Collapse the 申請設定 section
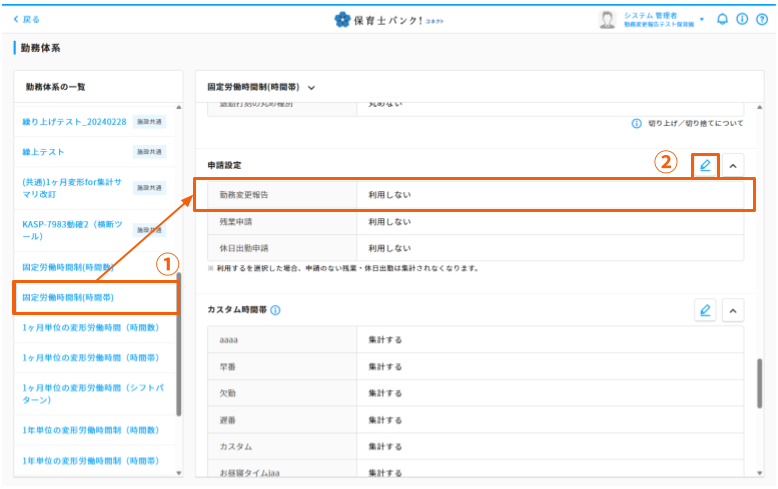 click(733, 165)
